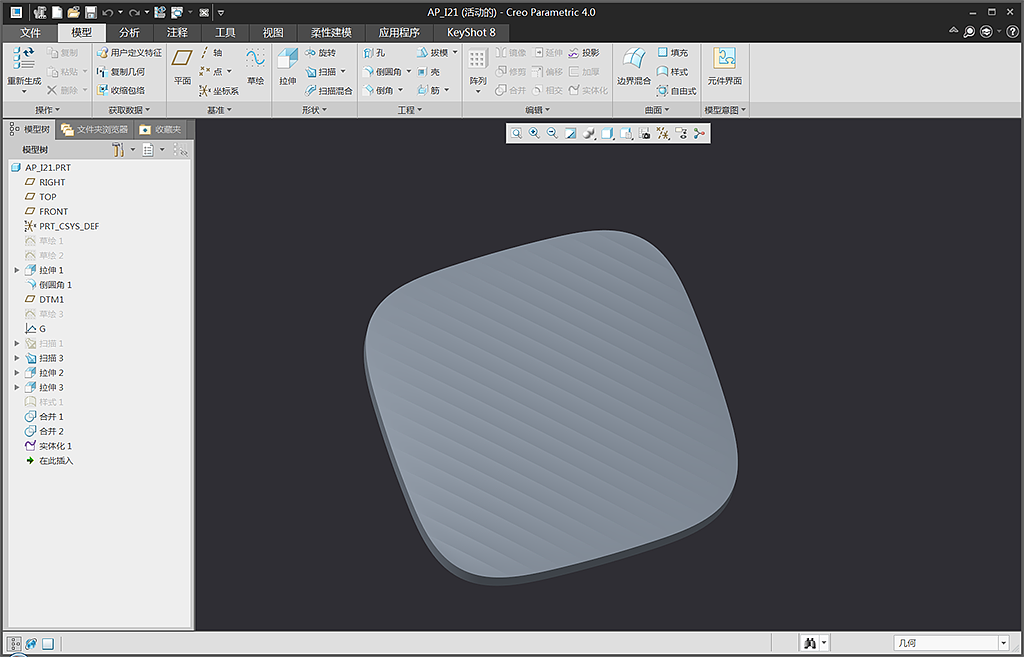
Task: Click 收缩包络 (Shrinkwrap)
Action: [121, 91]
